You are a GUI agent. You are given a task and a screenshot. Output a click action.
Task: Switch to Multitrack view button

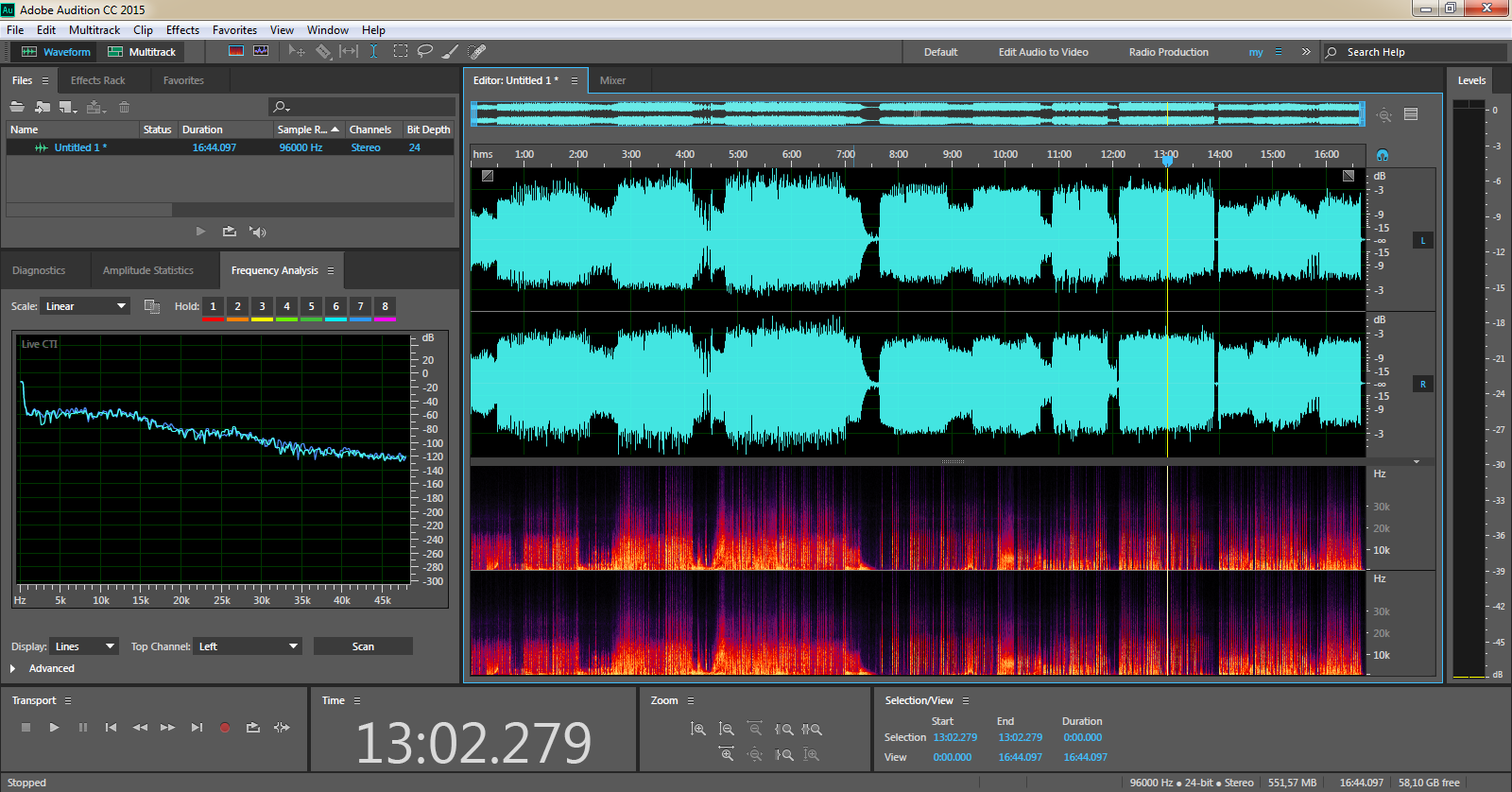click(x=142, y=52)
